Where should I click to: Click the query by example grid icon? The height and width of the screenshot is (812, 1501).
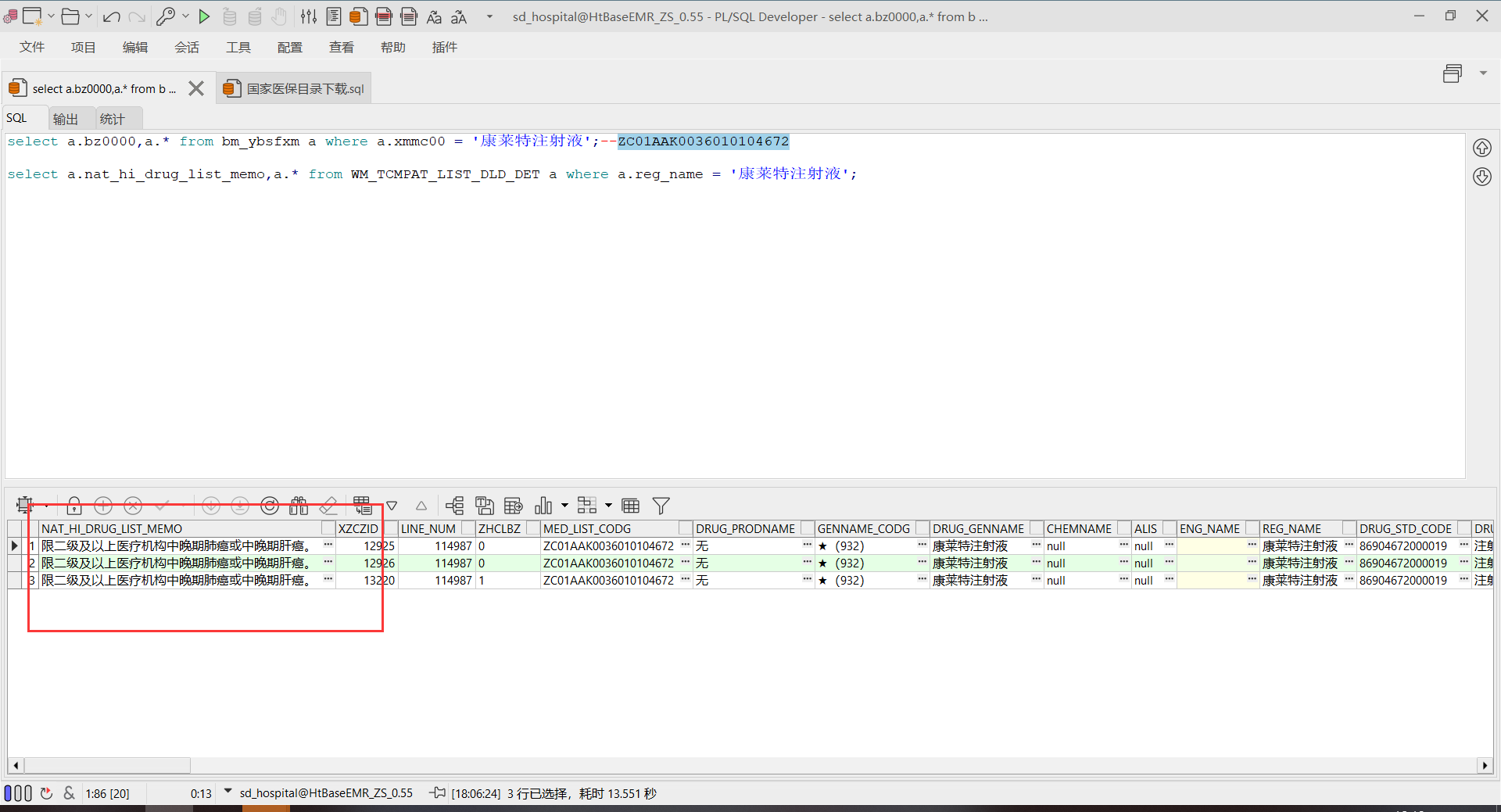(363, 505)
